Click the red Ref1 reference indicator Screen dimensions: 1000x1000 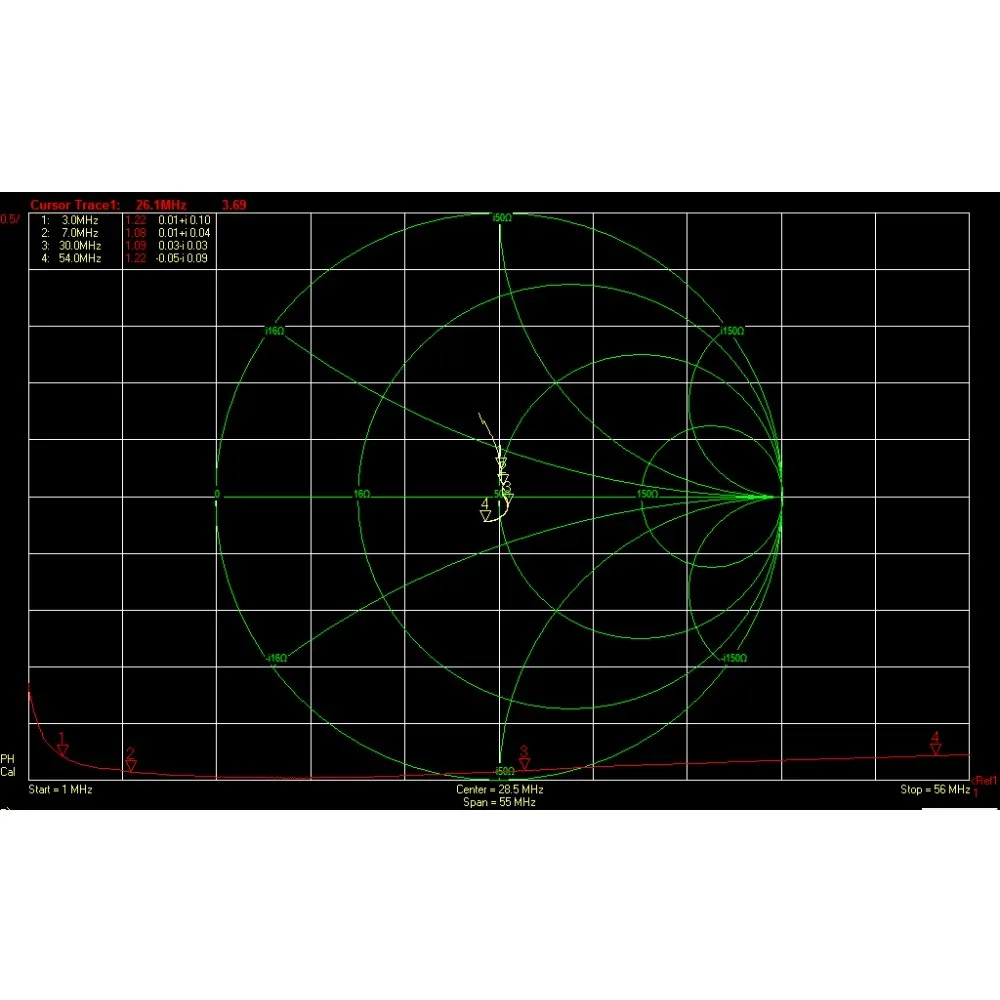[985, 781]
